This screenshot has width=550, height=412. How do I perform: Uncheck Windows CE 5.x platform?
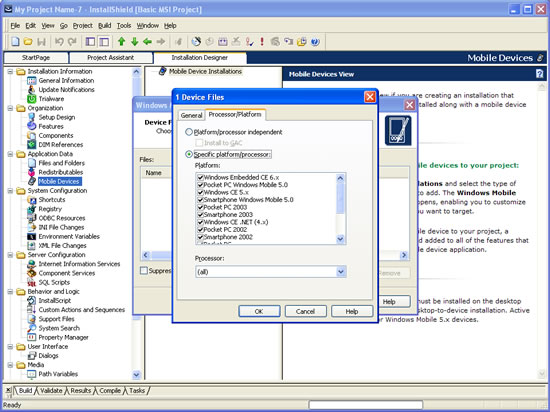point(200,192)
